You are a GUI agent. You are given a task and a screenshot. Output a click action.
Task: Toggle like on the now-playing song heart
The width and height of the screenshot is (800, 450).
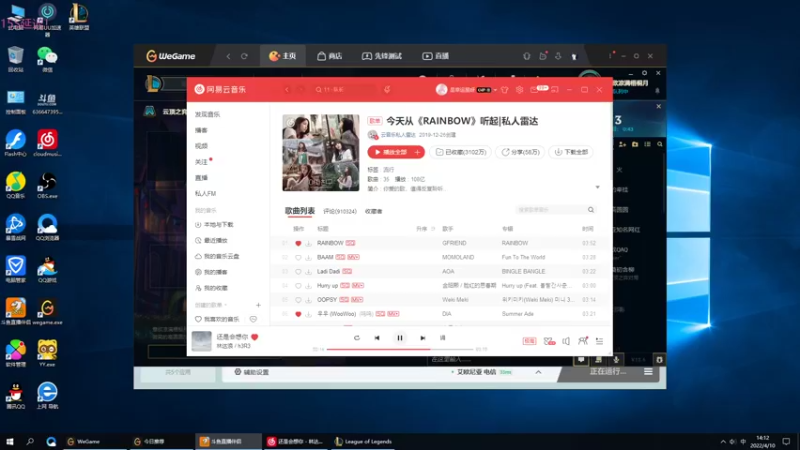pyautogui.click(x=255, y=337)
